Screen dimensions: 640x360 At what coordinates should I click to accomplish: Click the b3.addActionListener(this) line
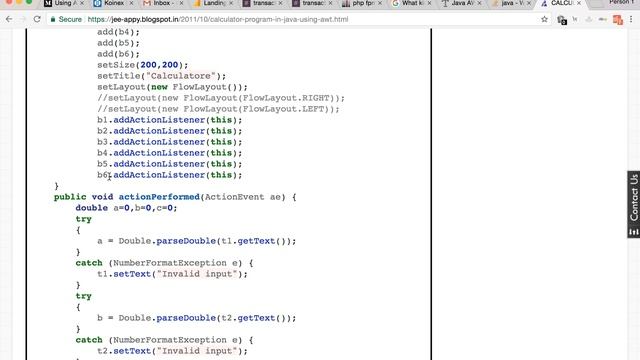[169, 142]
